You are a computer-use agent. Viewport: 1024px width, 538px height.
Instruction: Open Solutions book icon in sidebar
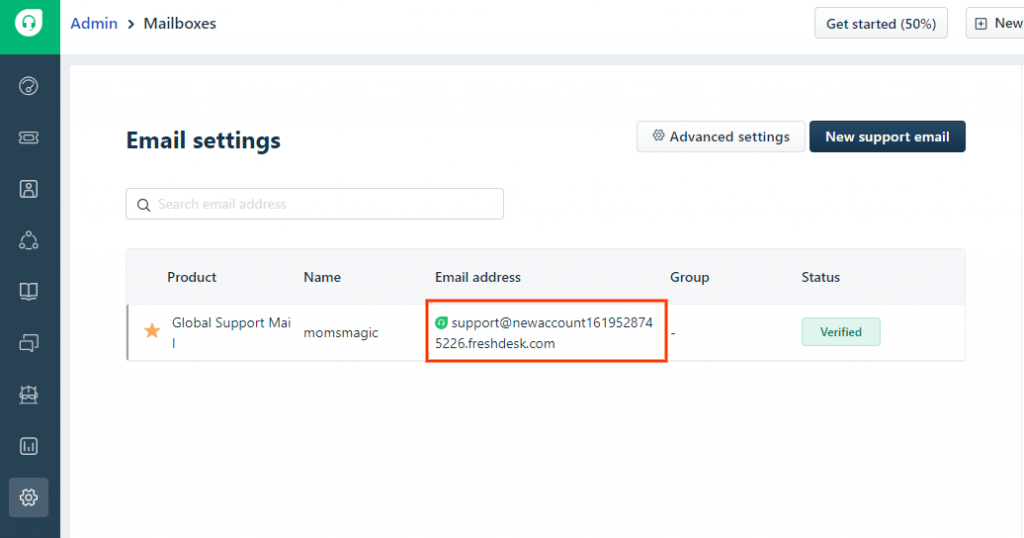(29, 291)
